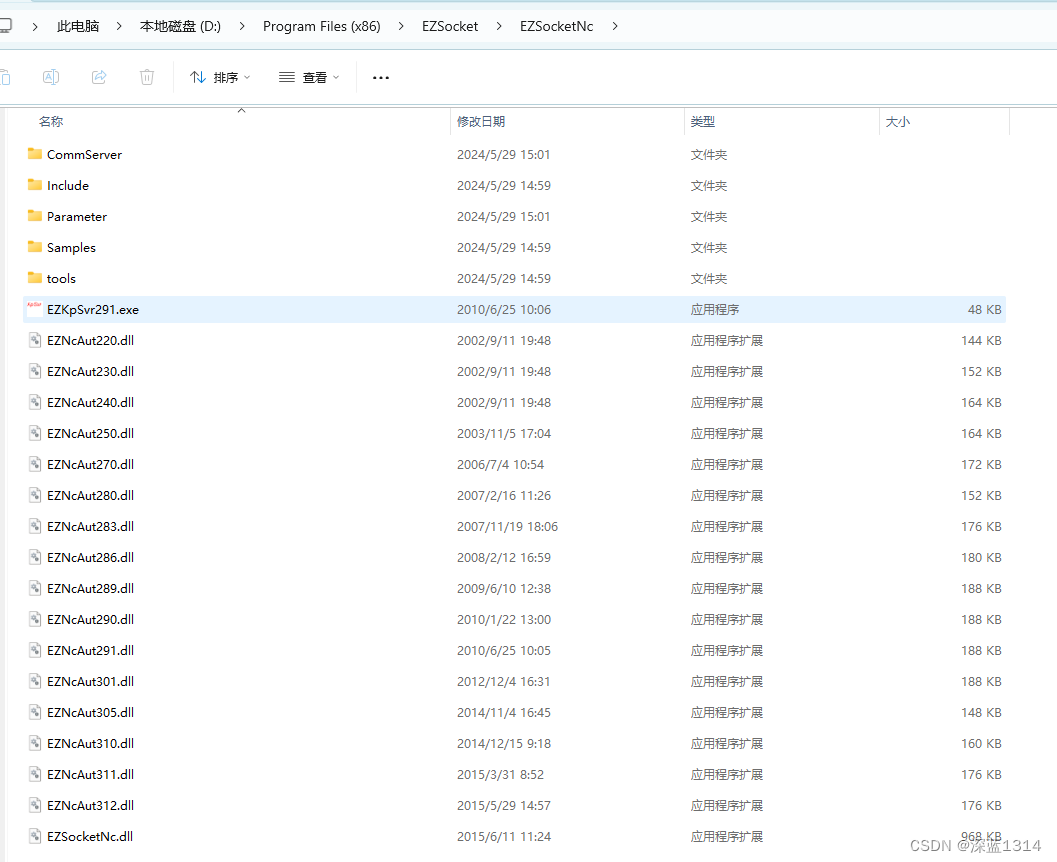The image size is (1057, 862).
Task: Click the EZNcAut270.dll file icon
Action: 35,464
